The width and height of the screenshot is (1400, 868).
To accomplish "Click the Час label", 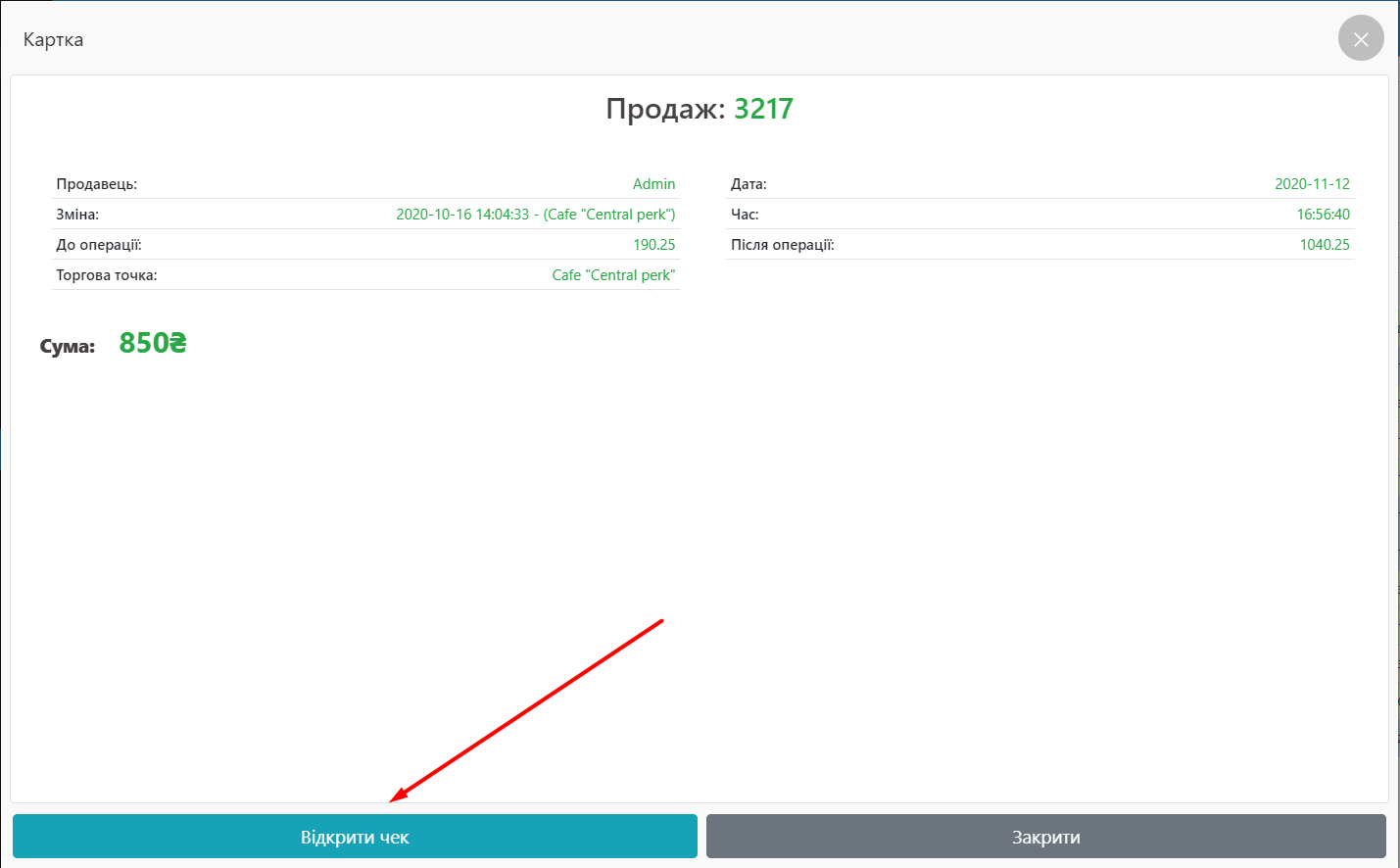I will pyautogui.click(x=745, y=215).
